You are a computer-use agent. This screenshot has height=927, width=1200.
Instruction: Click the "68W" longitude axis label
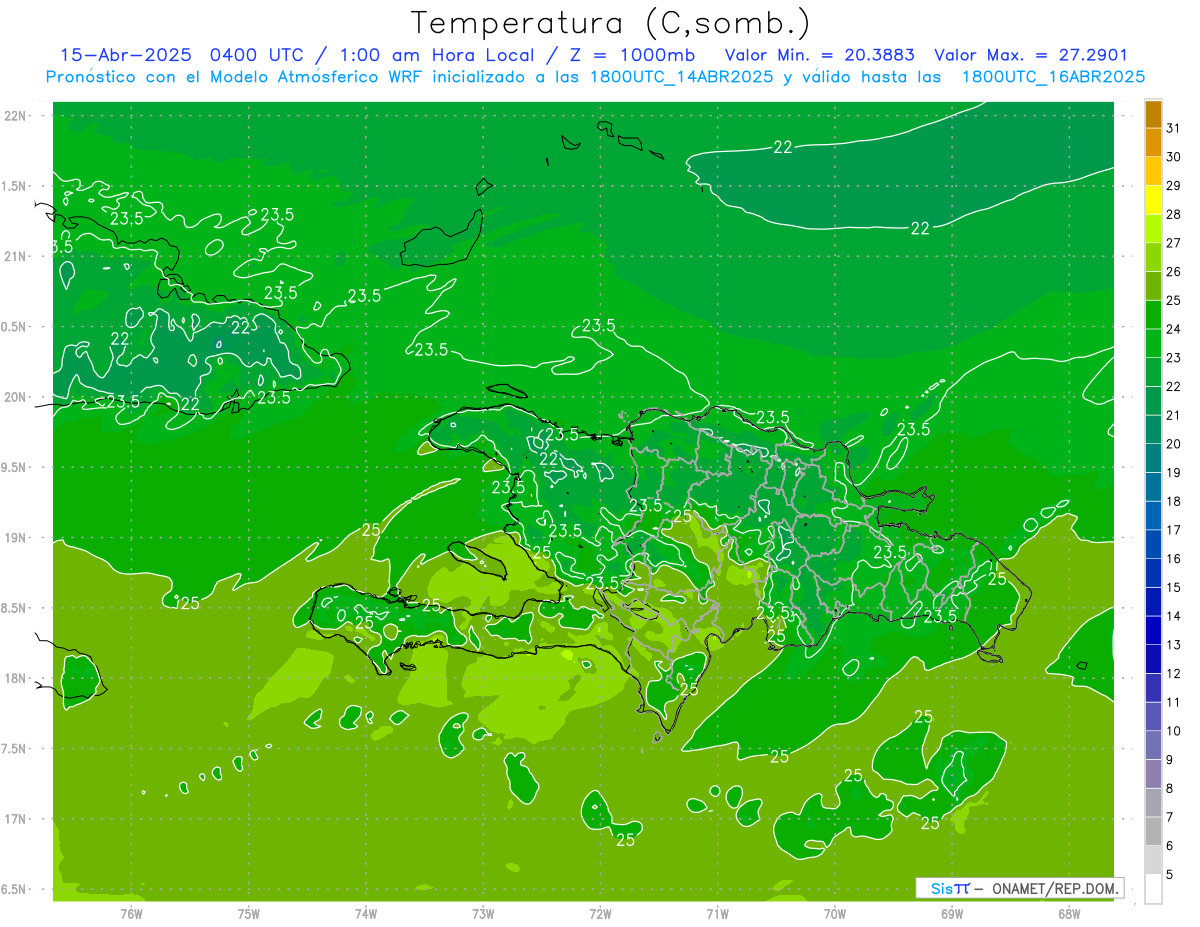click(x=1069, y=914)
